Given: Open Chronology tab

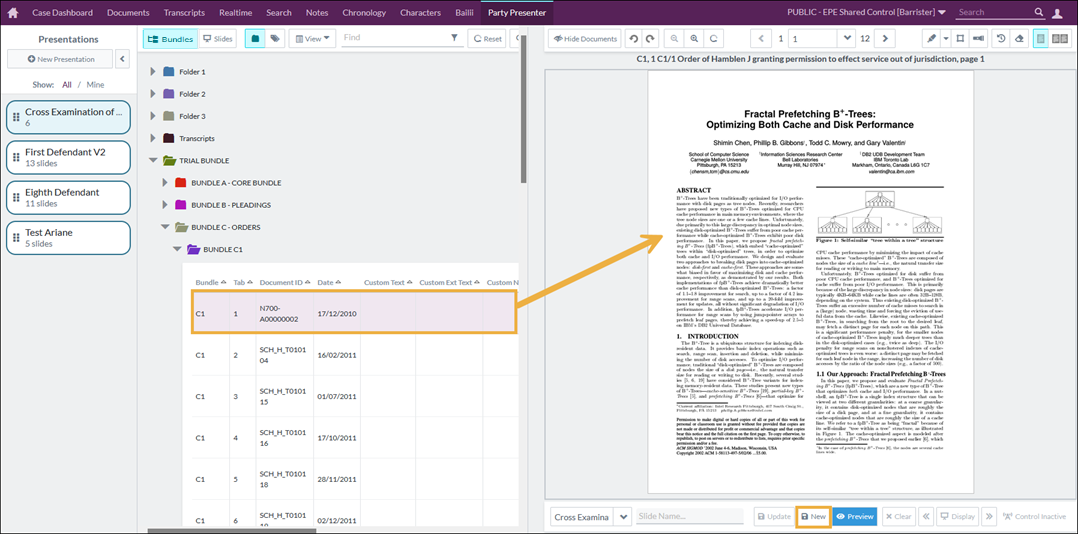Looking at the screenshot, I should (364, 12).
